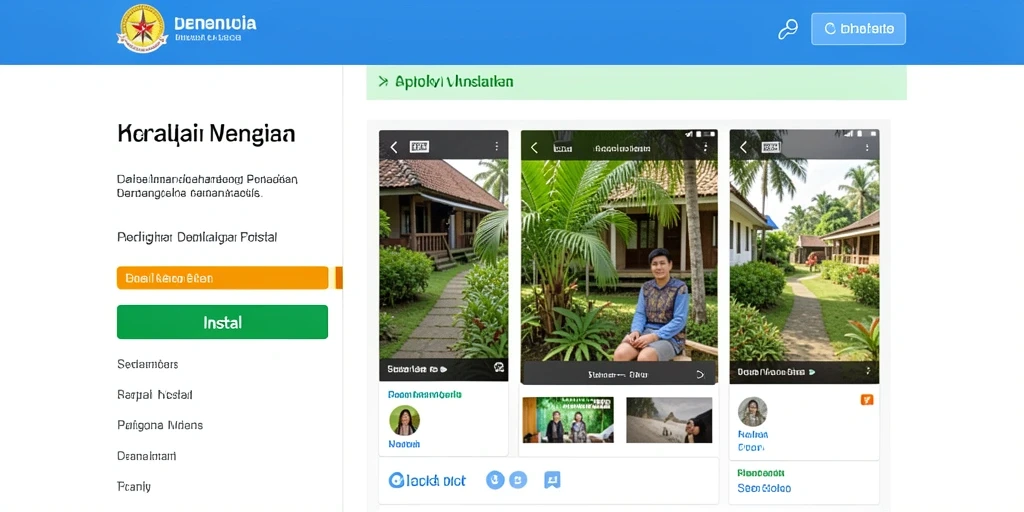Go back using the middle phone screenshot's back arrow

tap(534, 148)
